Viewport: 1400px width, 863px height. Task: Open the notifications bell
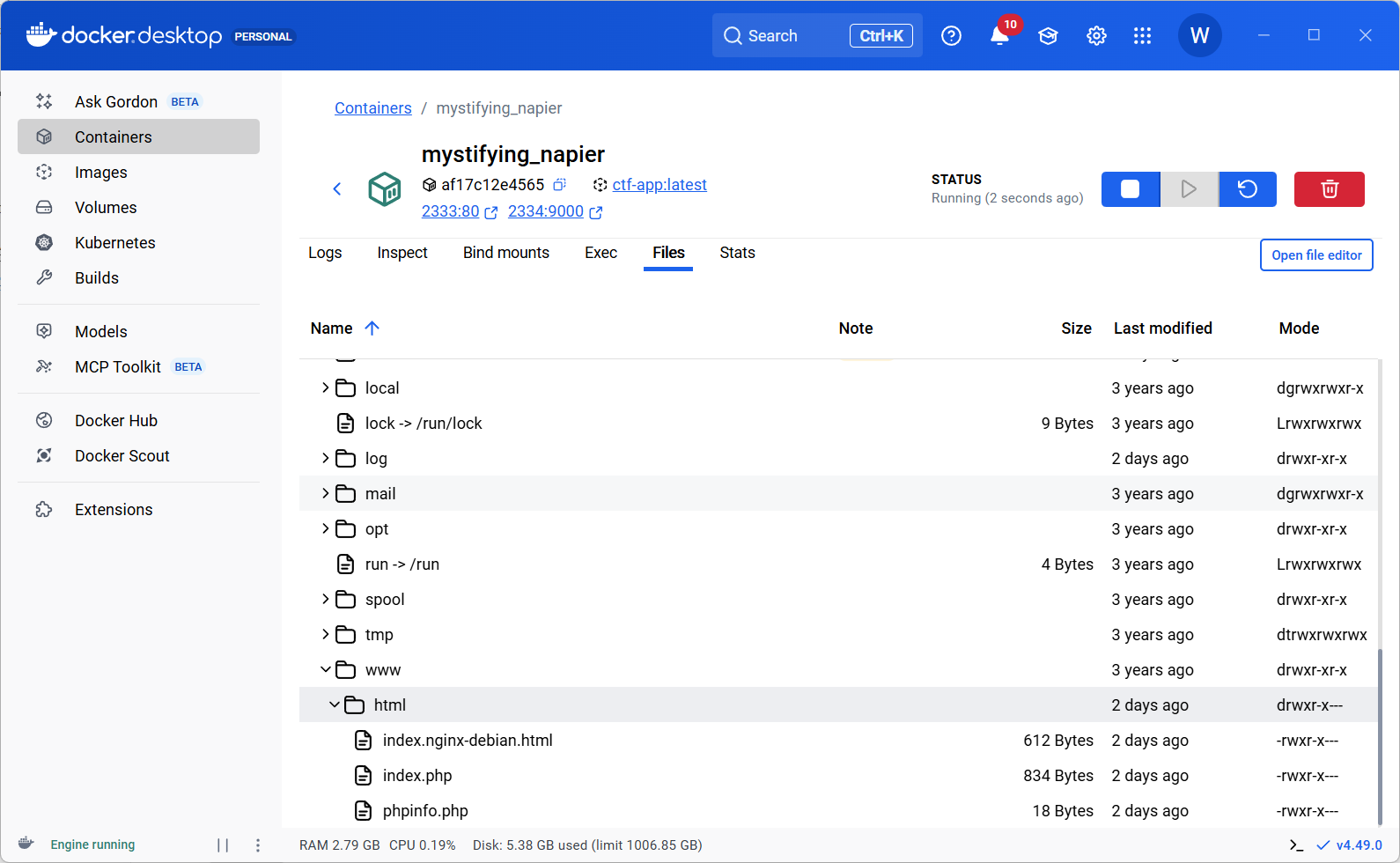click(x=999, y=36)
